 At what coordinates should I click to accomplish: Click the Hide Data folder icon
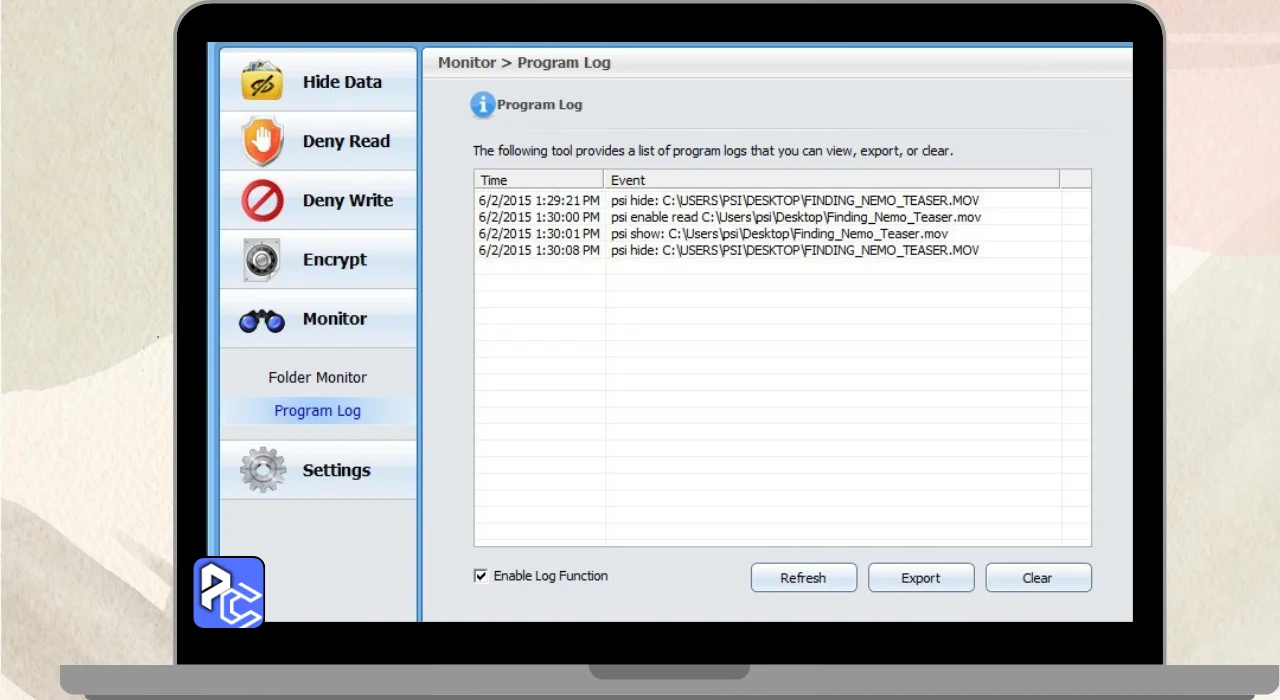tap(262, 82)
